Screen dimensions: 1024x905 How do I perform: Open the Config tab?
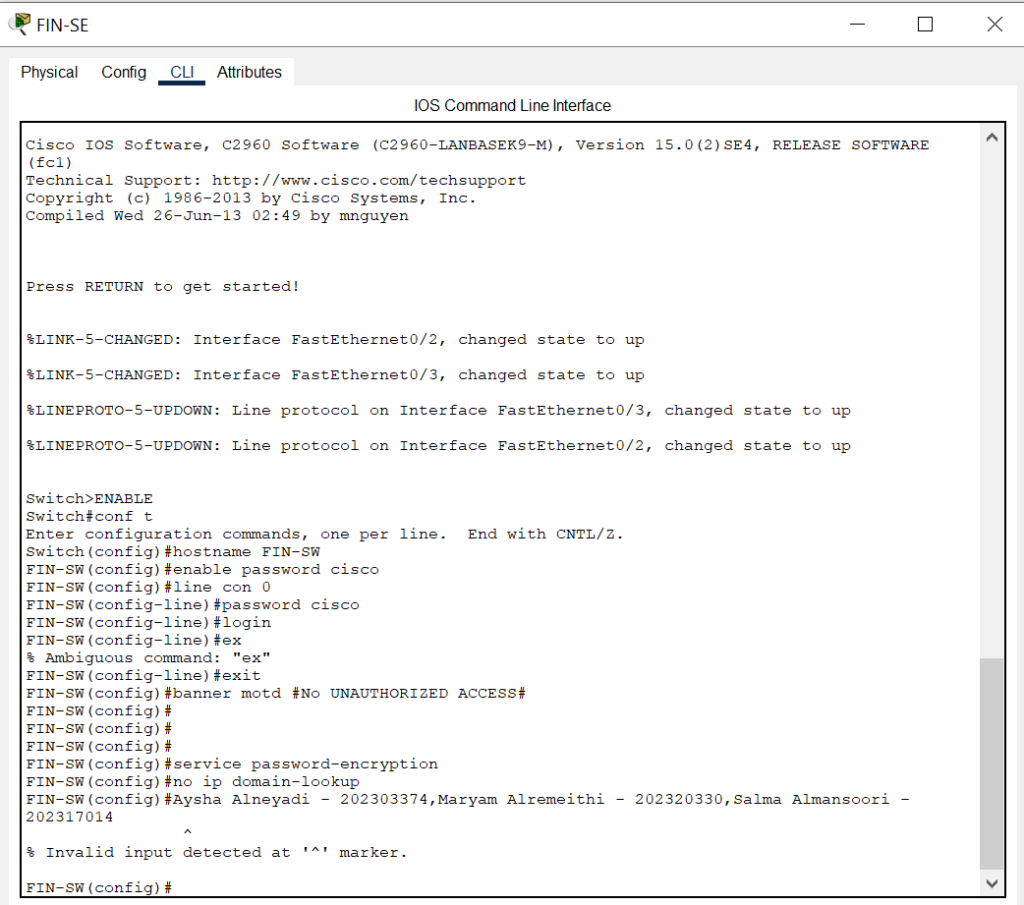(x=123, y=72)
